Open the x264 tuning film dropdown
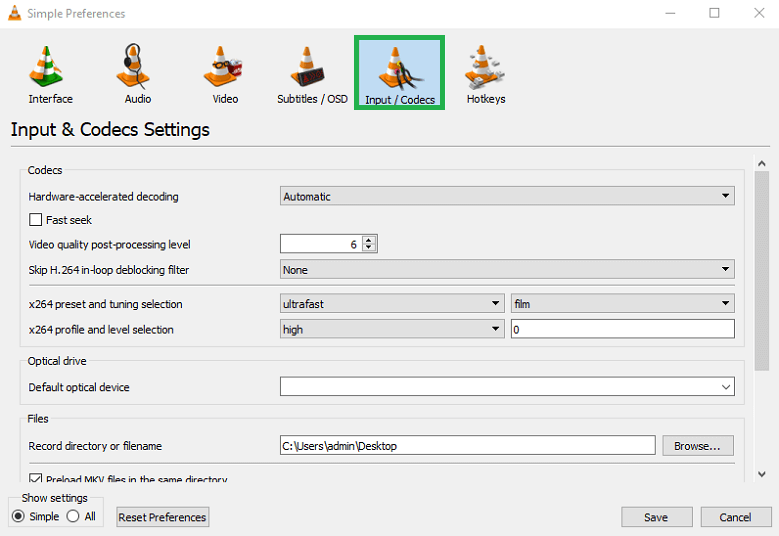Image resolution: width=779 pixels, height=536 pixels. coord(623,303)
